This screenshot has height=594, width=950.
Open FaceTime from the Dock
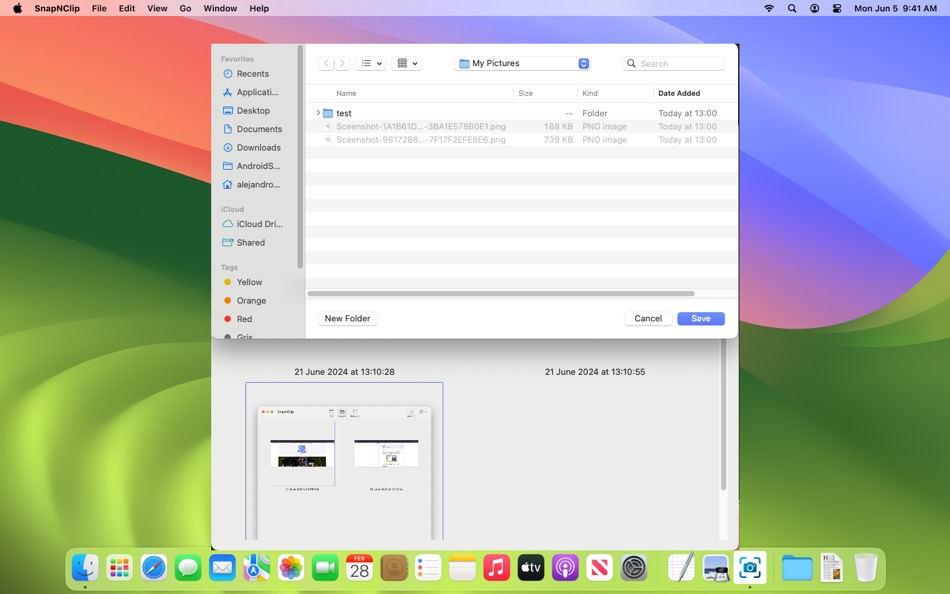[325, 568]
